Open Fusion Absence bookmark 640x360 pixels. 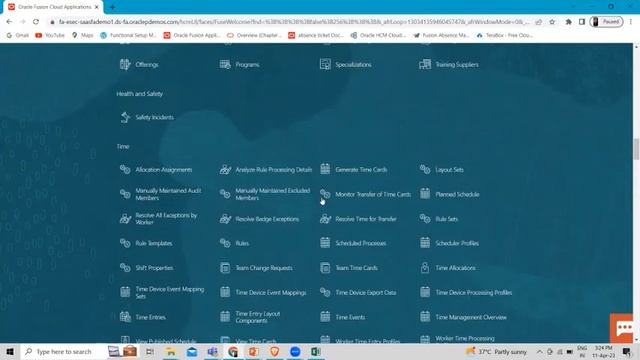441,36
